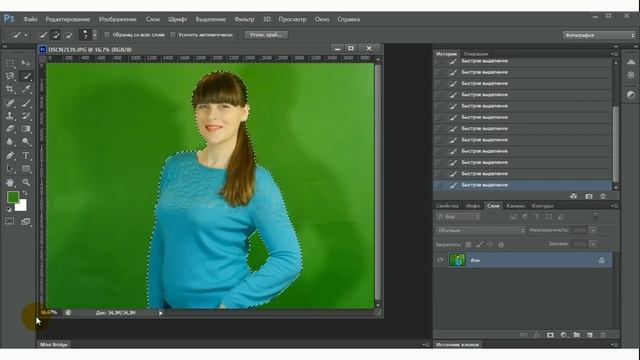Select the Move tool
Viewport: 640px width, 360px height.
tap(26, 63)
